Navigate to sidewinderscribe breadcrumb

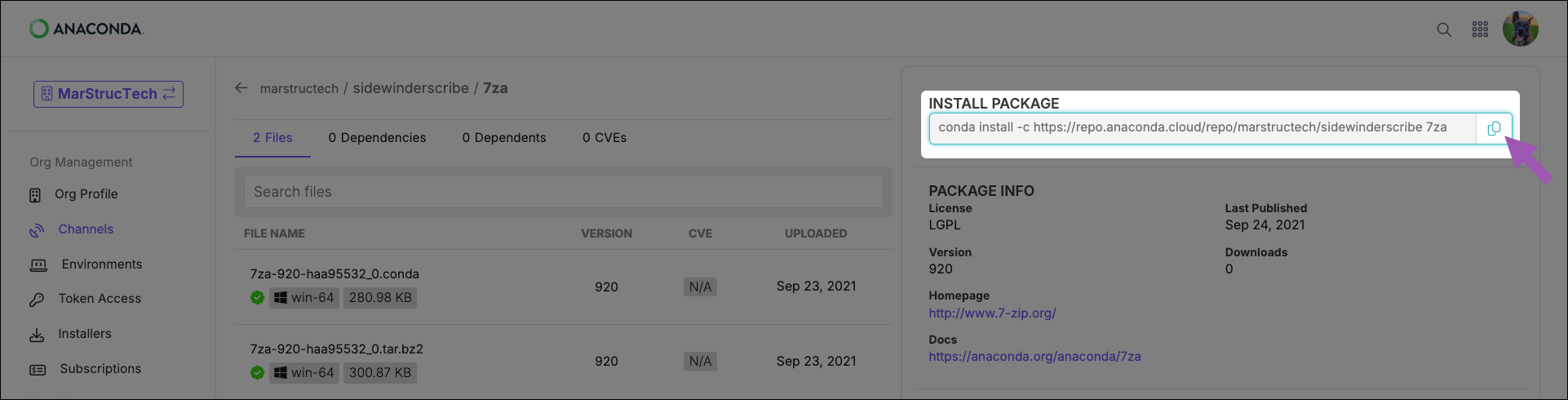pos(410,88)
